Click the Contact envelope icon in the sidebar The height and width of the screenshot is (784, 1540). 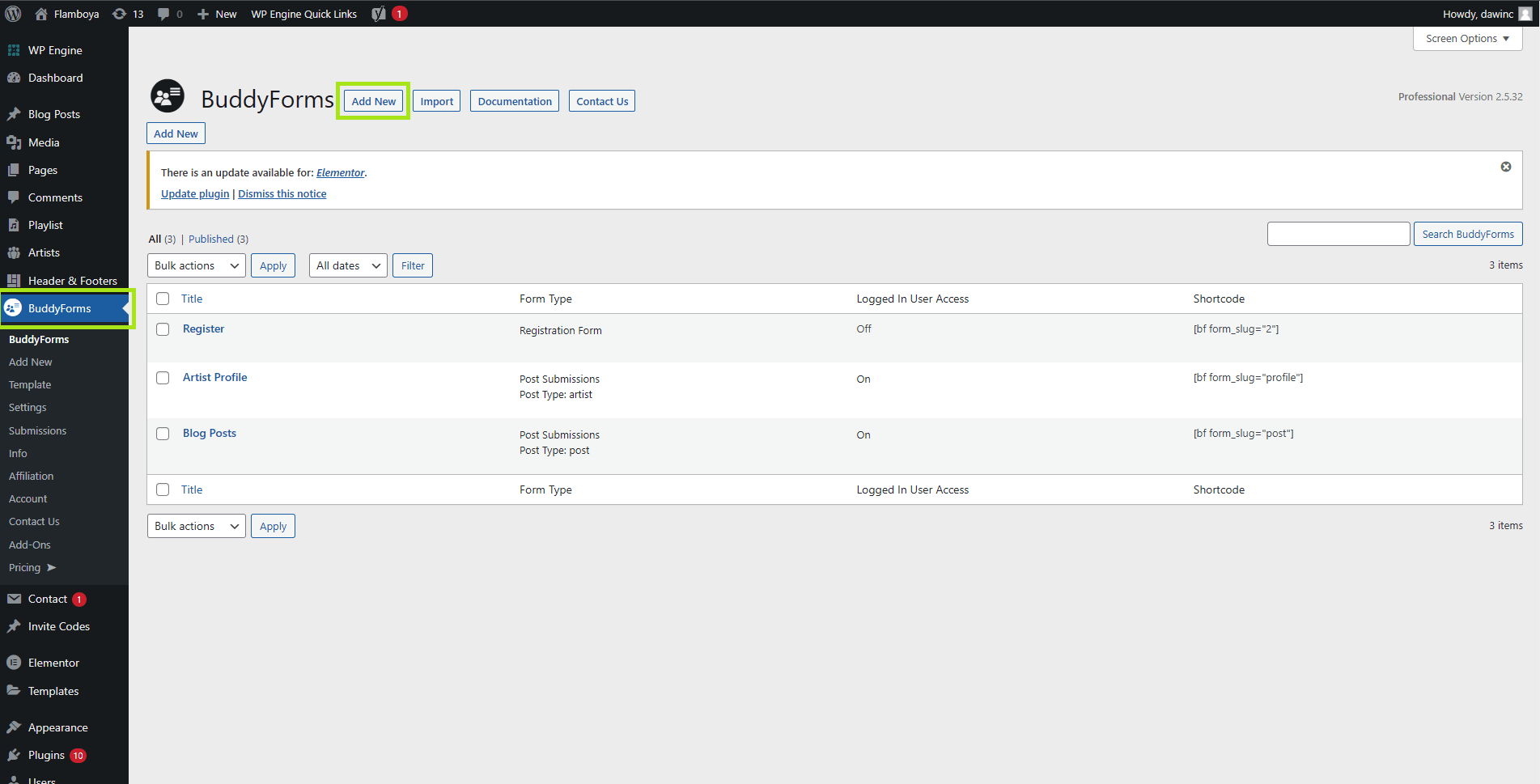14,599
